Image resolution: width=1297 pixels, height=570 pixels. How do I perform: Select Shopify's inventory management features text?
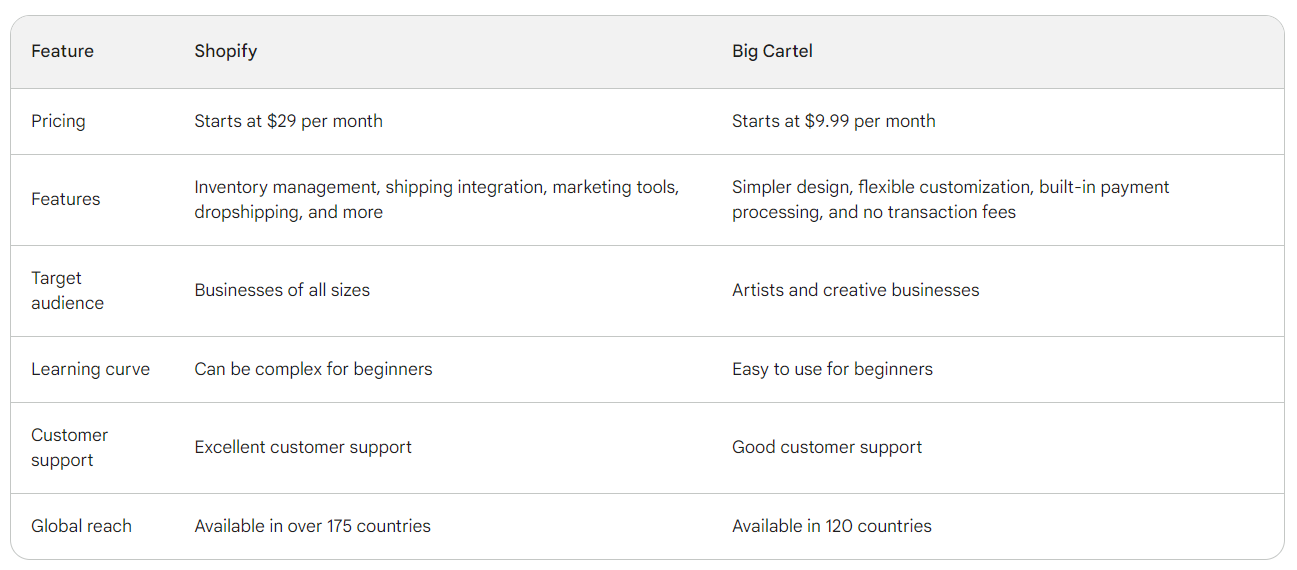click(436, 199)
